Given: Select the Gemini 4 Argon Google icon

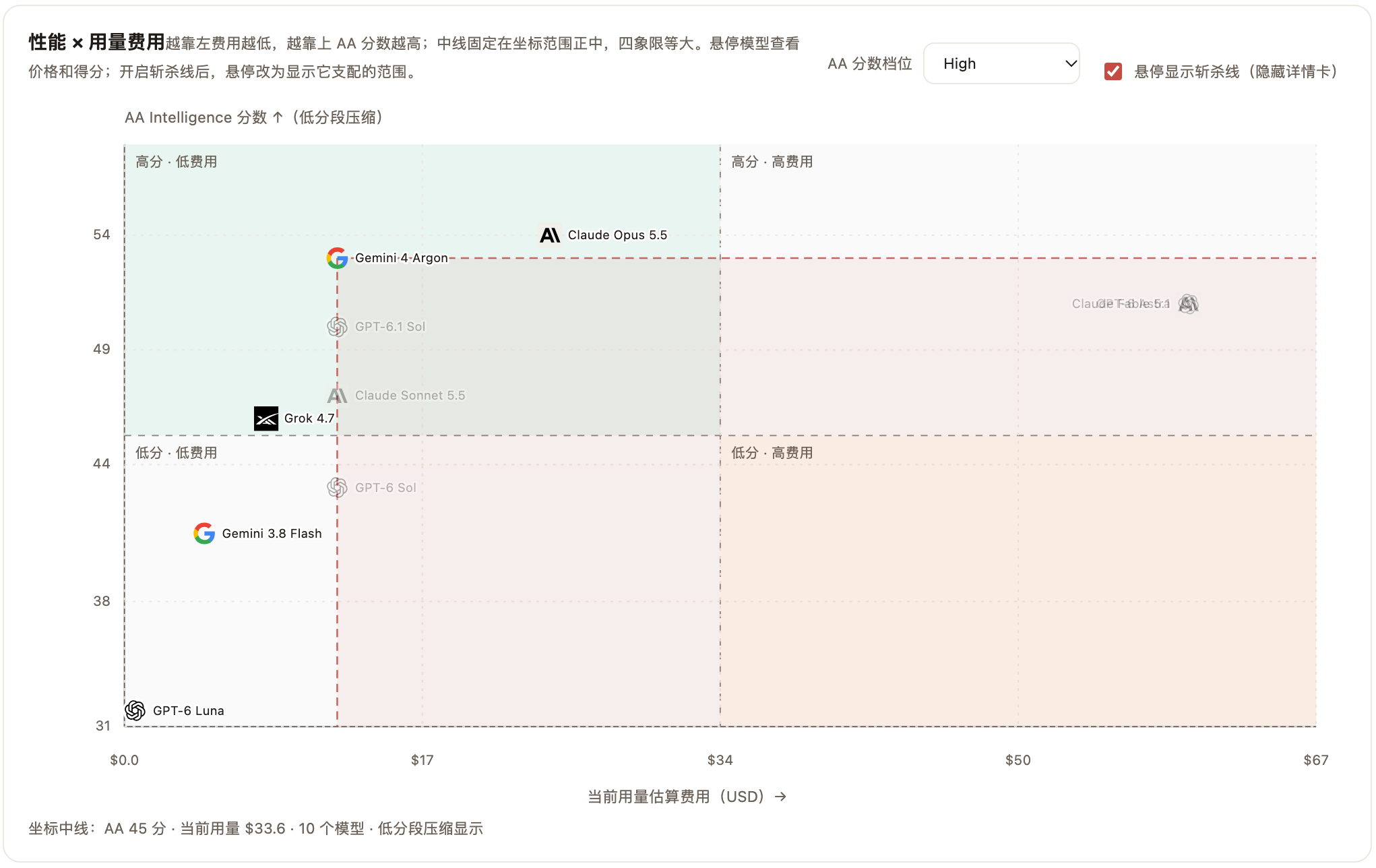Looking at the screenshot, I should pos(337,258).
